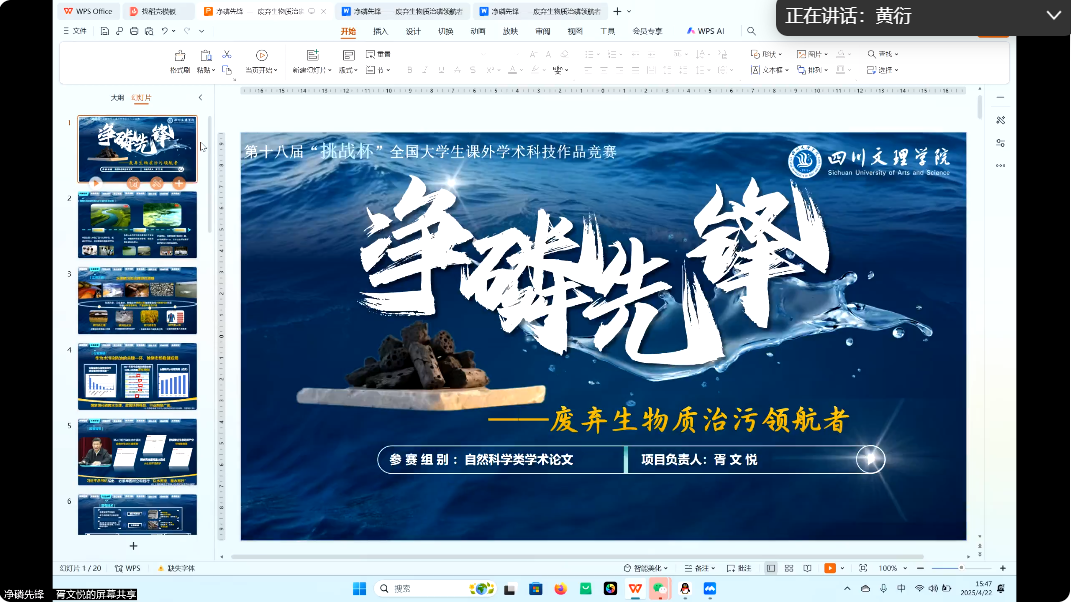Collapse the slide panel with chevron arrow
The width and height of the screenshot is (1071, 603).
(200, 98)
